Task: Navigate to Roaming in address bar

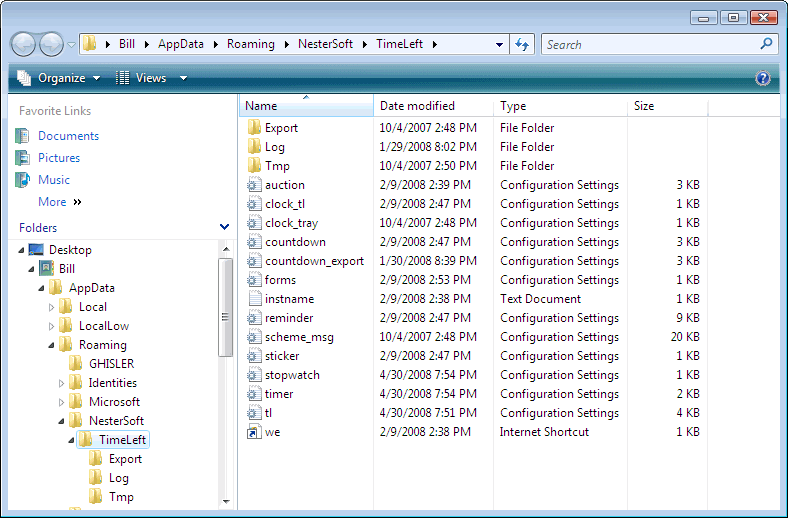Action: [251, 44]
